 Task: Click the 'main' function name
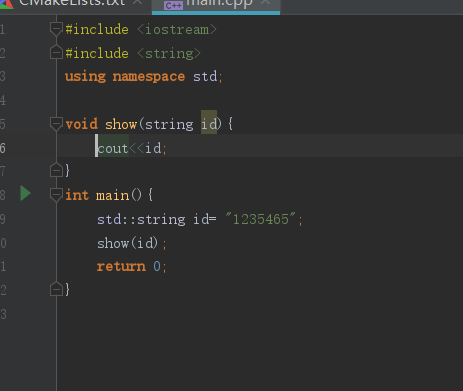point(112,195)
